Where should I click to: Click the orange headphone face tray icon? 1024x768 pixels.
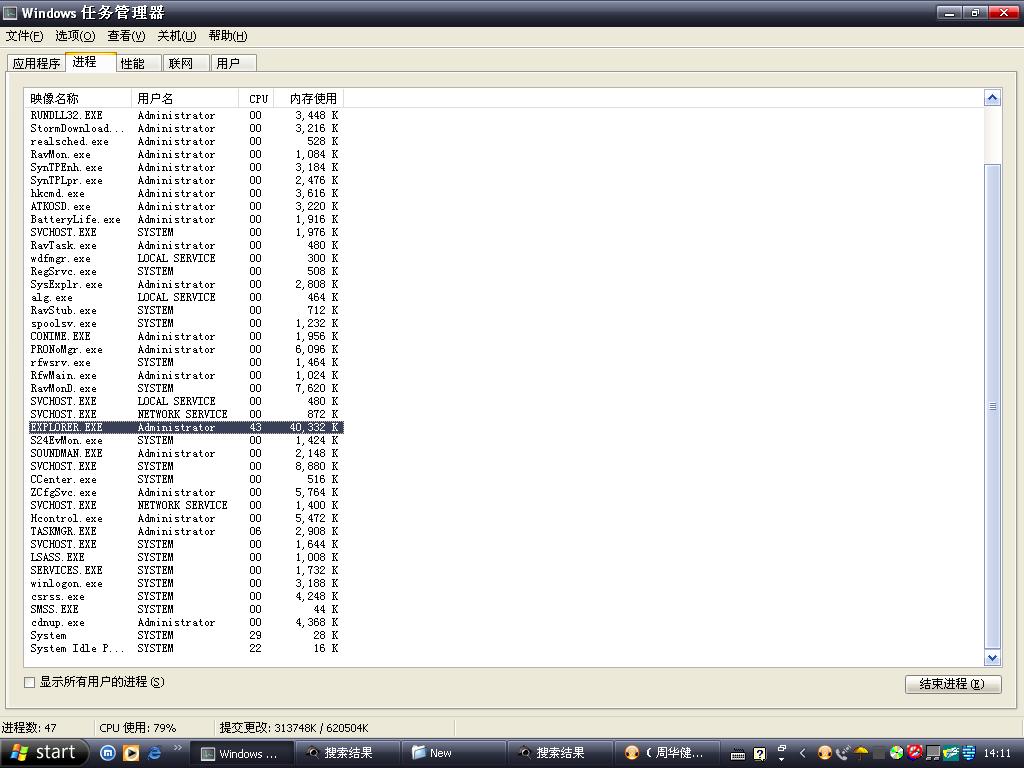(825, 753)
